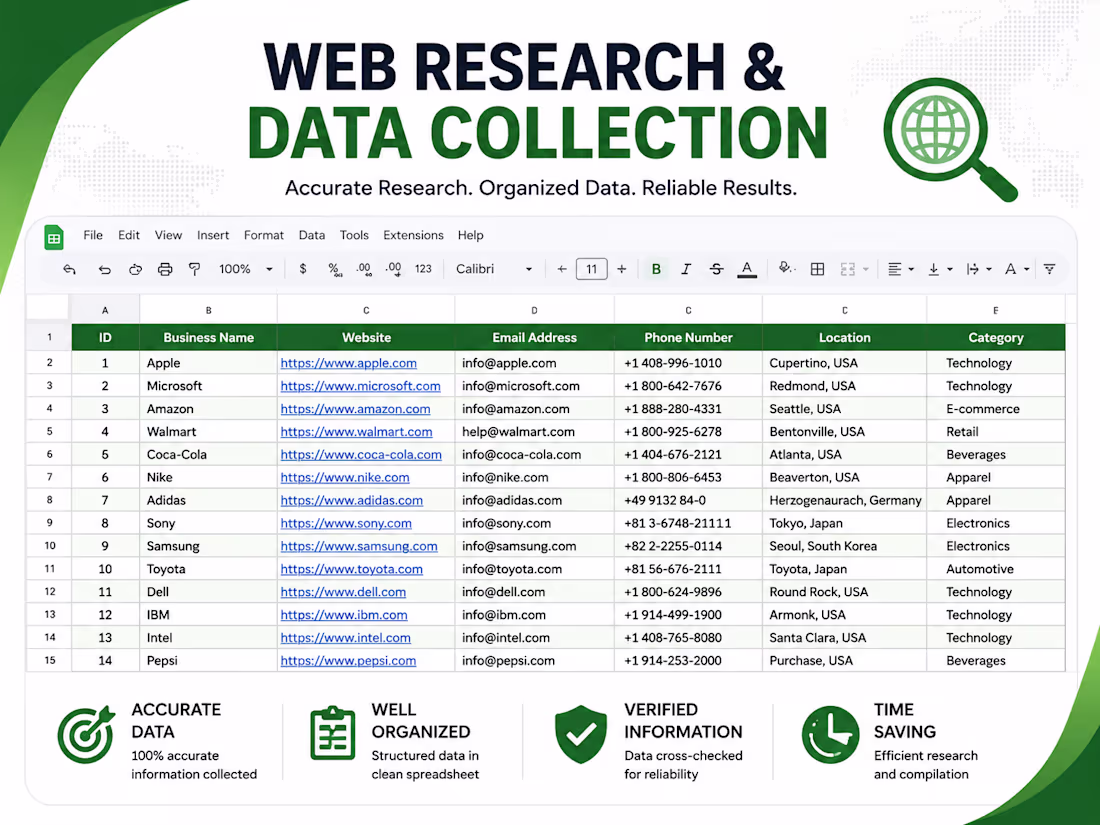Viewport: 1100px width, 825px height.
Task: Decrease font size with minus arrow
Action: click(x=561, y=269)
